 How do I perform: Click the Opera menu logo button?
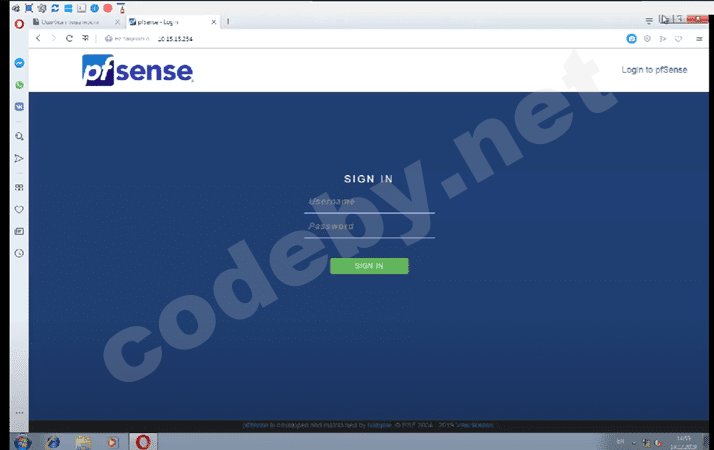click(x=19, y=24)
